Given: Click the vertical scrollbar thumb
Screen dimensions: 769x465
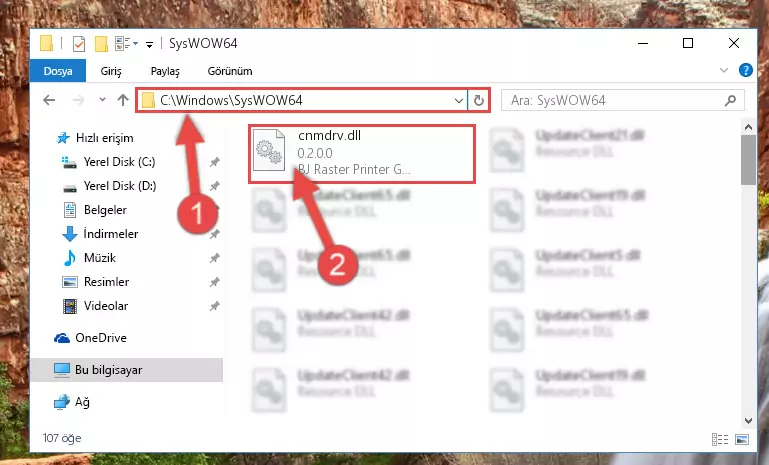Looking at the screenshot, I should pyautogui.click(x=748, y=160).
